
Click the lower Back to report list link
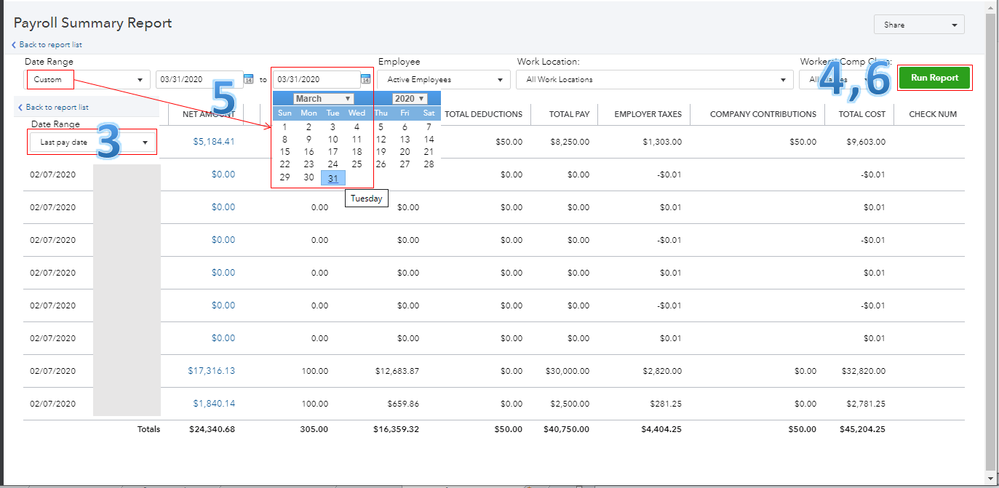click(53, 107)
